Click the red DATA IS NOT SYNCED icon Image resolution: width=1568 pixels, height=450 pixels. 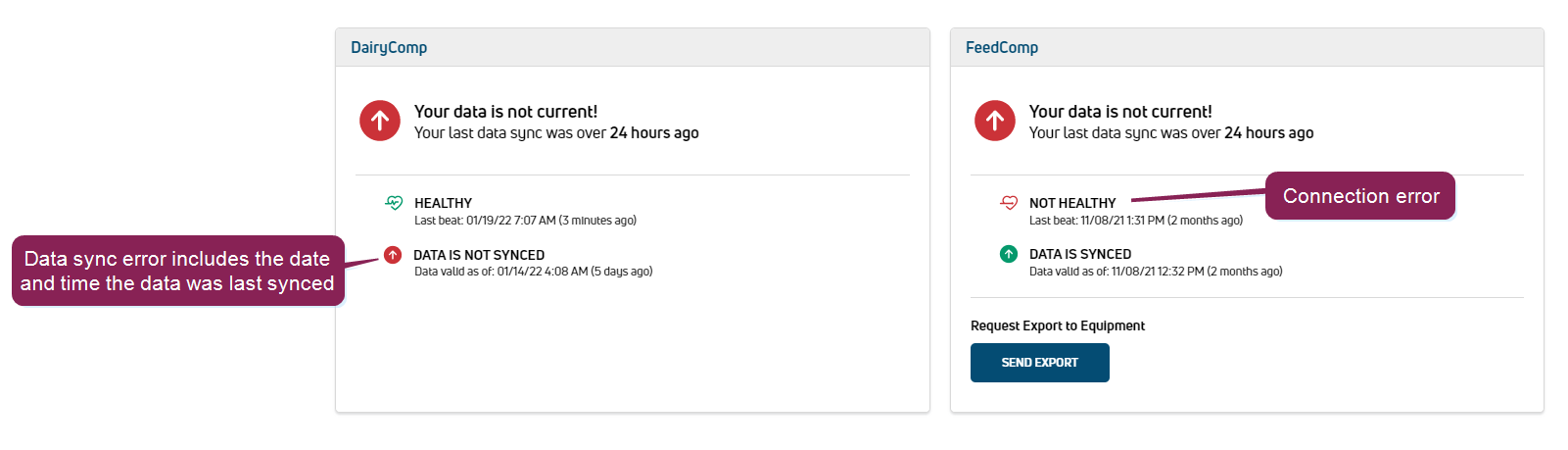tap(393, 255)
